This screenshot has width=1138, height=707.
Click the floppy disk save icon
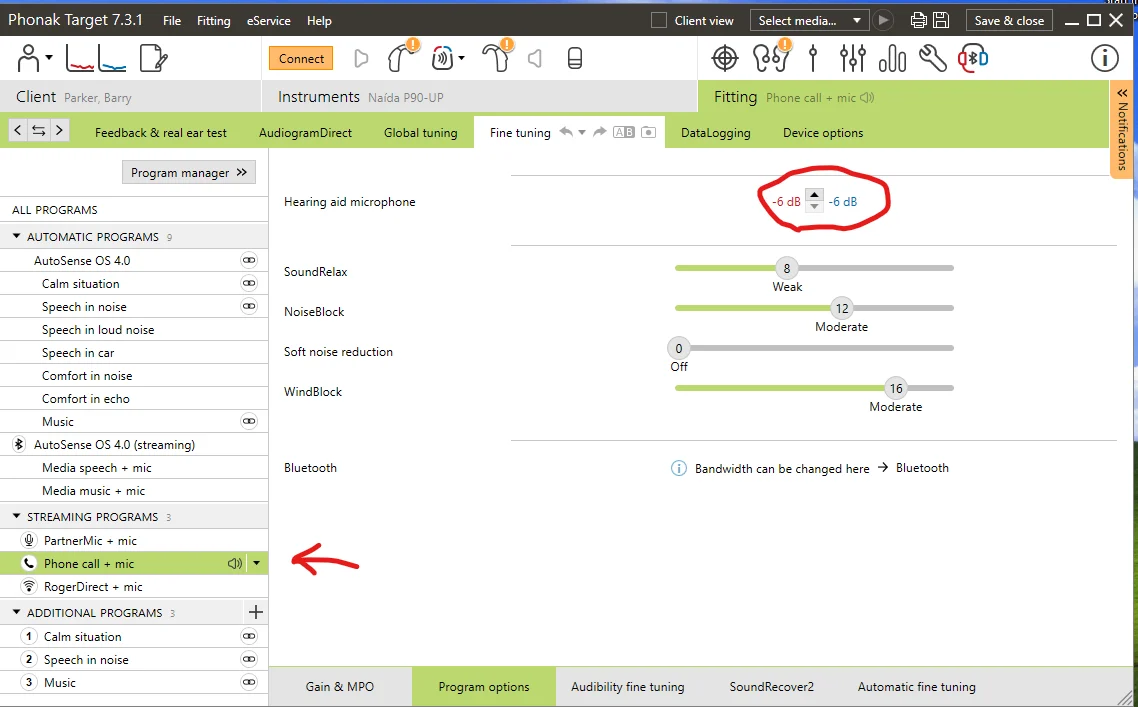941,20
